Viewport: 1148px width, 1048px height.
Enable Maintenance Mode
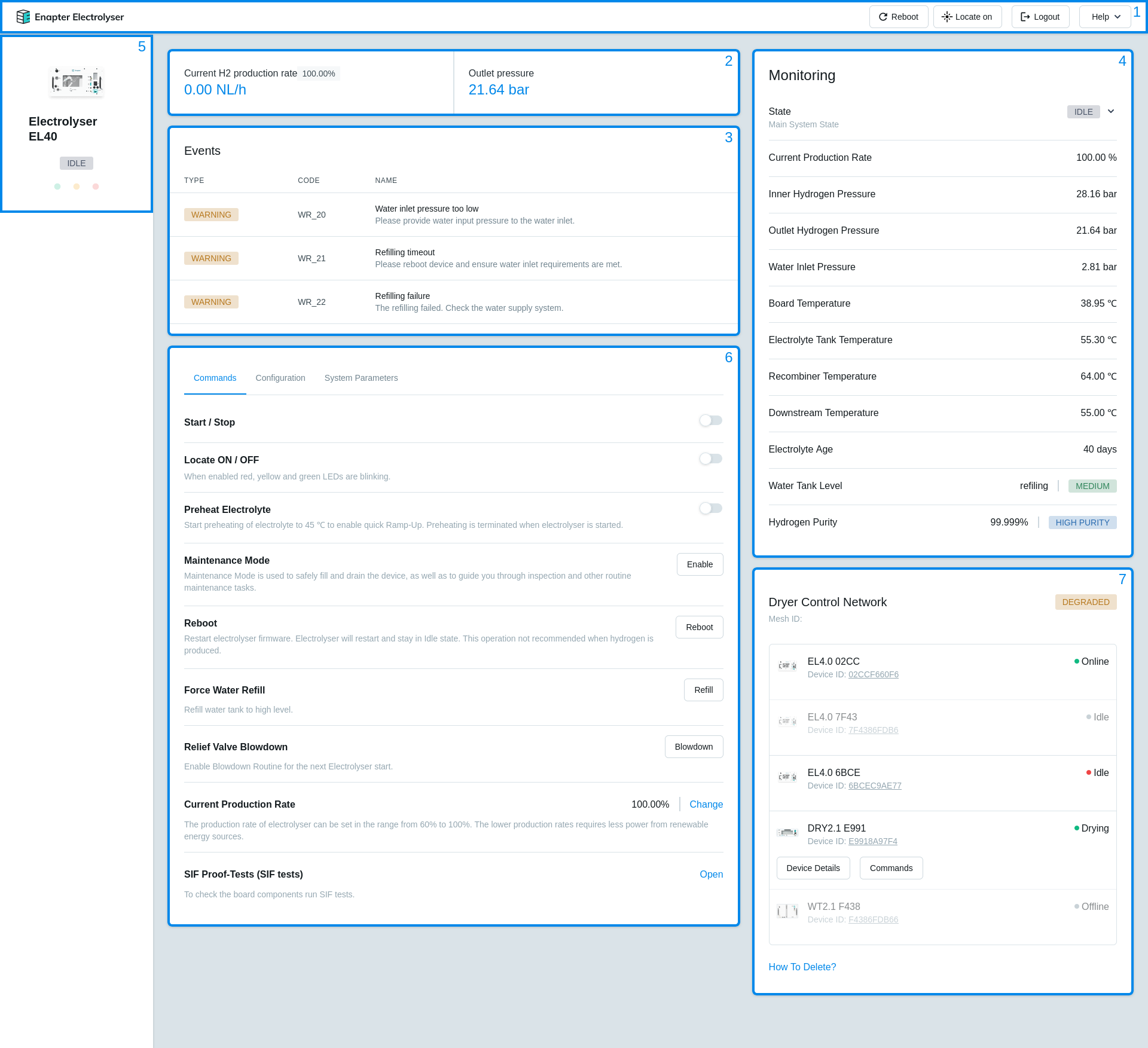pos(700,564)
